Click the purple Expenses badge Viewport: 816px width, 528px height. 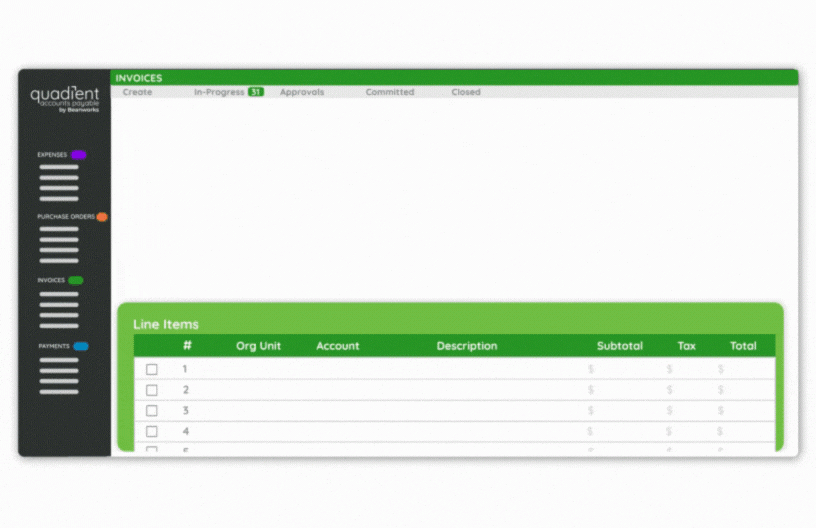[78, 155]
